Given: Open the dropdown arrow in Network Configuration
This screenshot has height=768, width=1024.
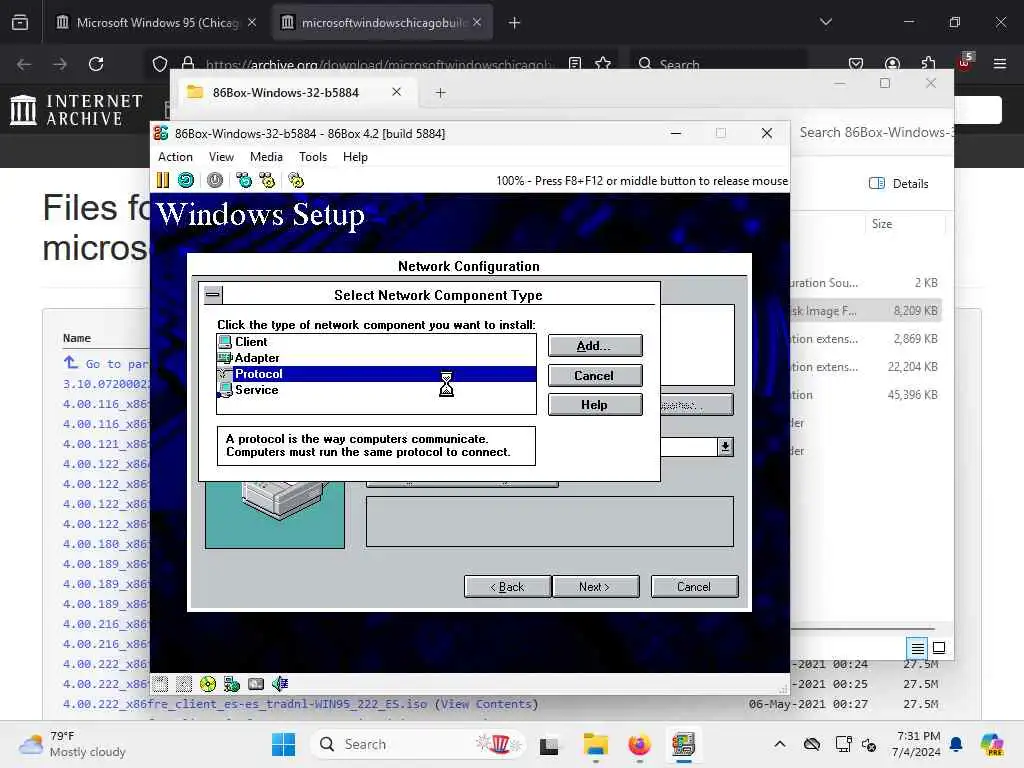Looking at the screenshot, I should pyautogui.click(x=725, y=447).
